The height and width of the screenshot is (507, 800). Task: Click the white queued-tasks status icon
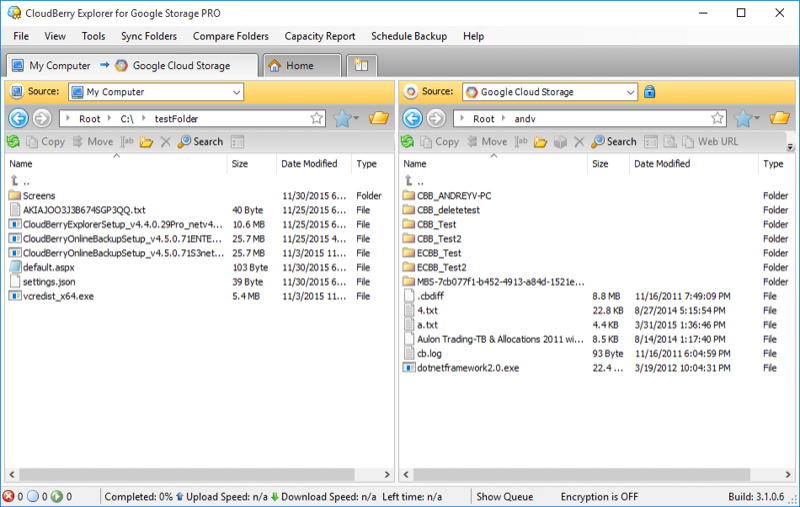click(x=33, y=496)
